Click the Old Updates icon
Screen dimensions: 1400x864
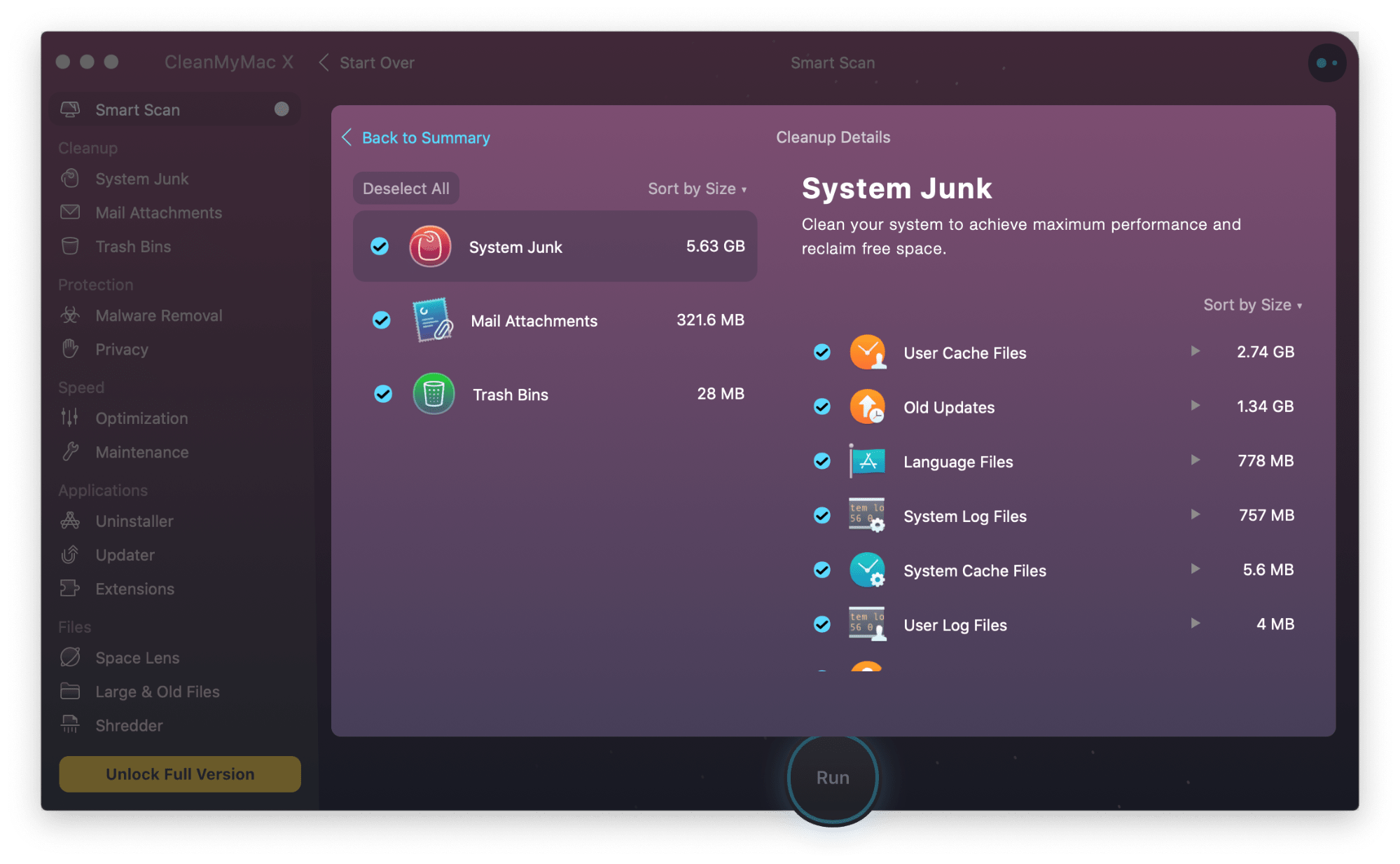[x=866, y=405]
